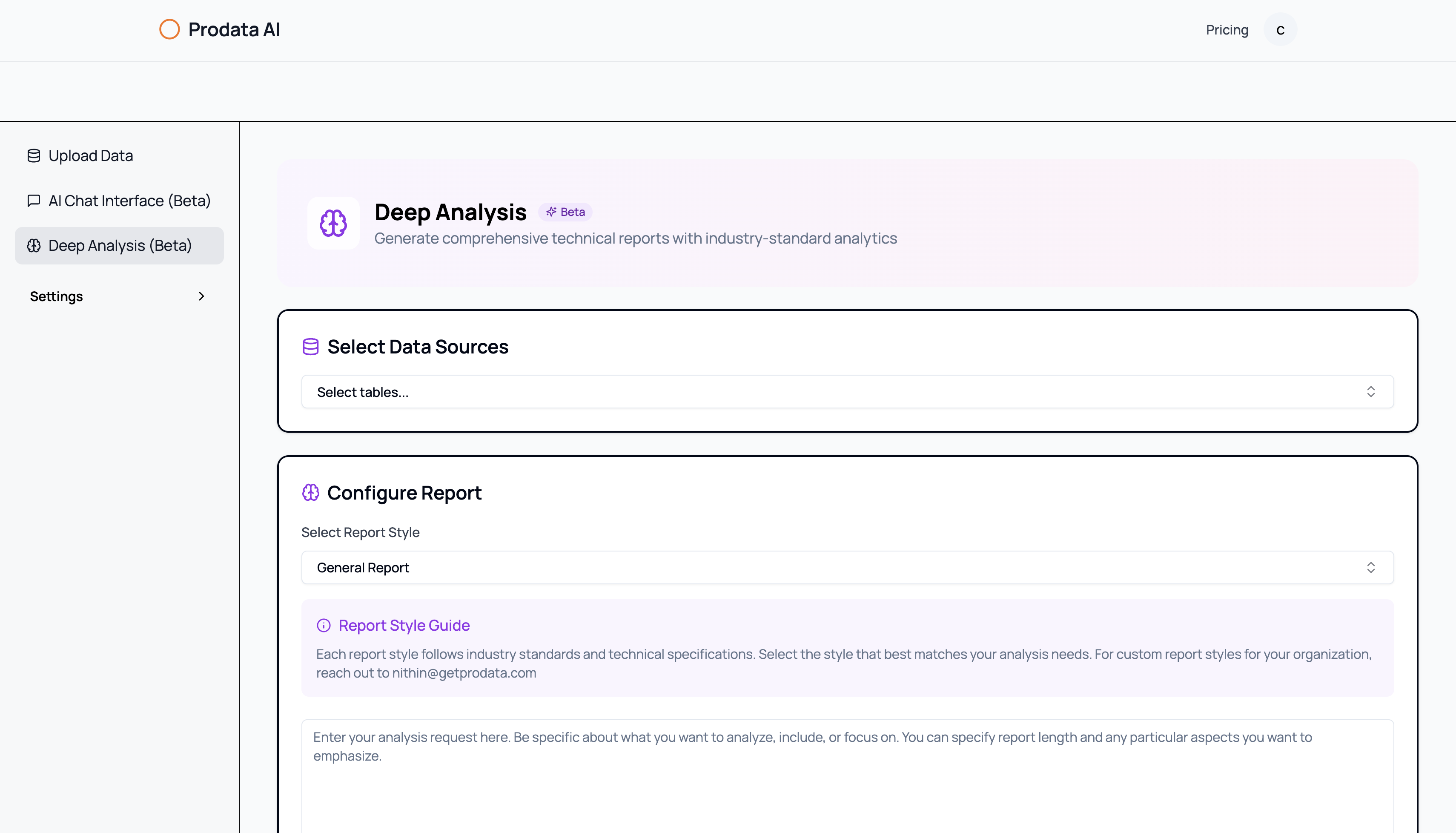Click the Settings label in sidebar

click(x=57, y=296)
